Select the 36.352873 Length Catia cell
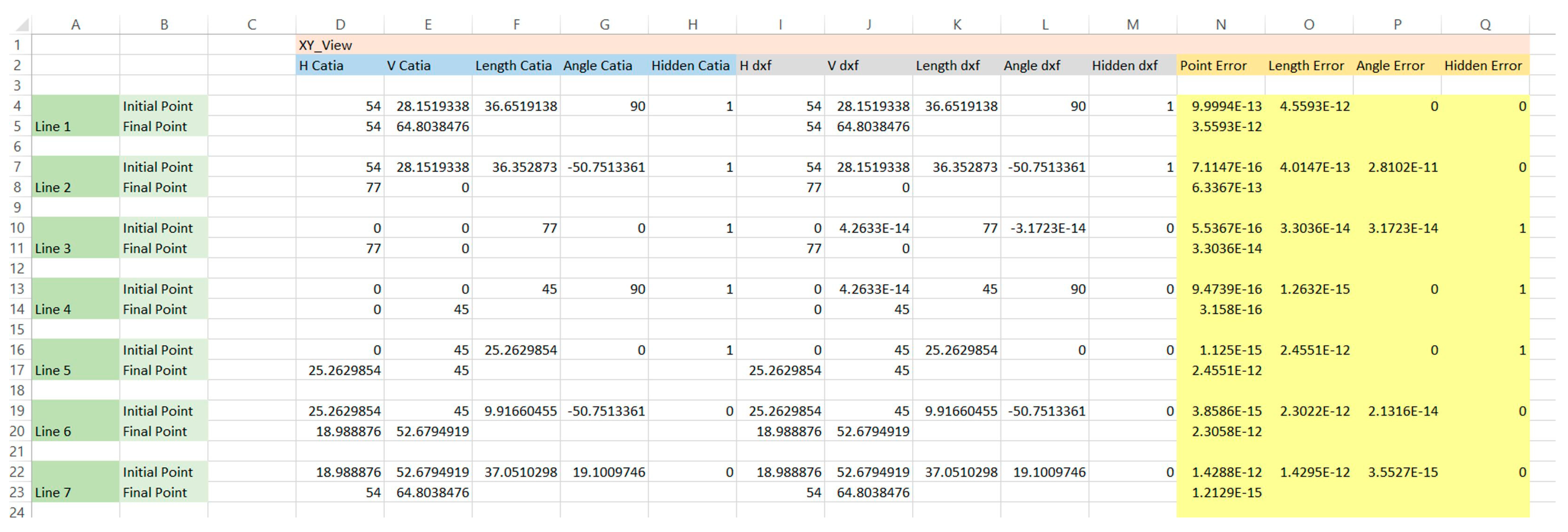Image resolution: width=1568 pixels, height=532 pixels. point(516,167)
